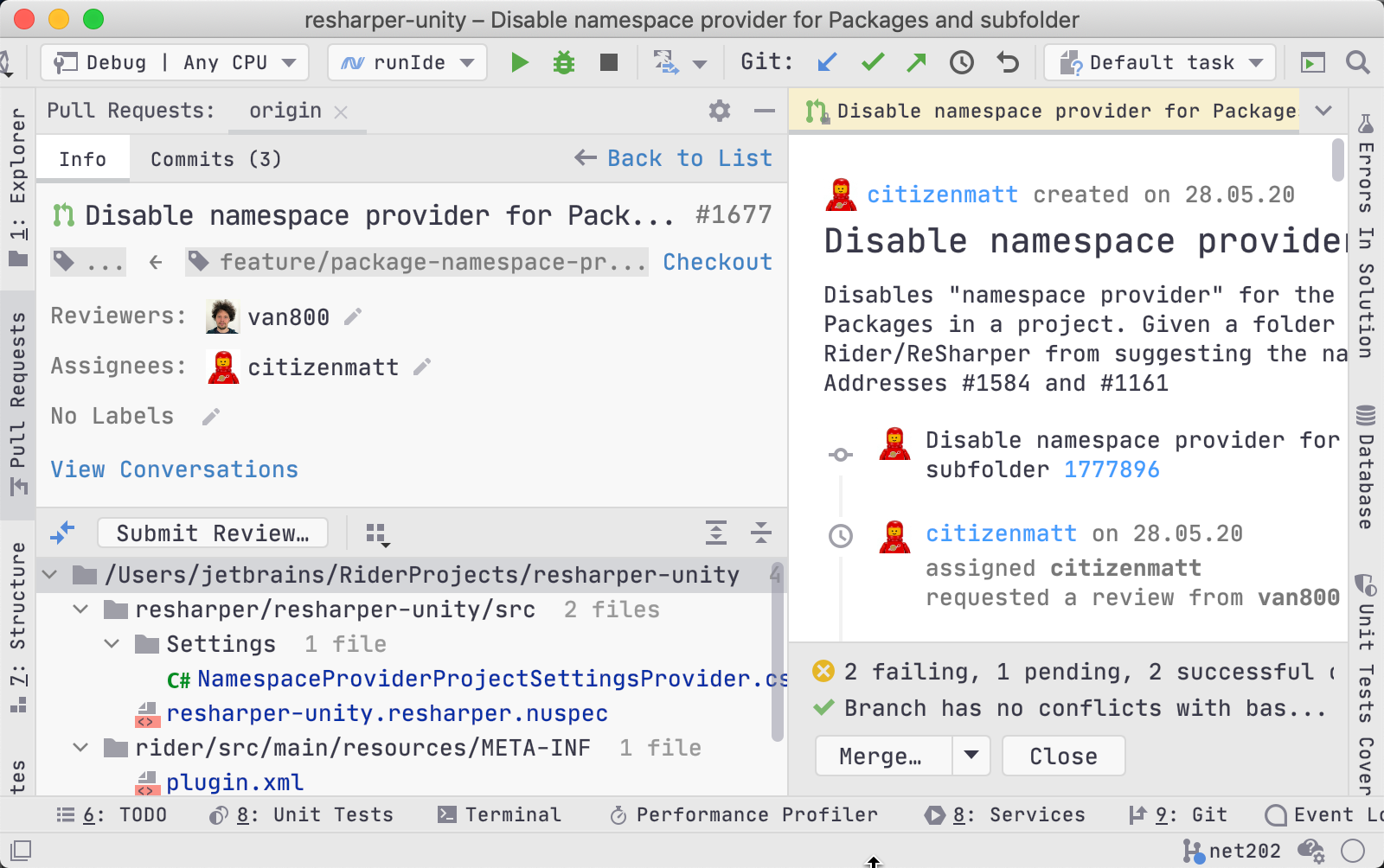Screen dimensions: 1384x868
Task: Open Terminal tool window
Action: 500,814
